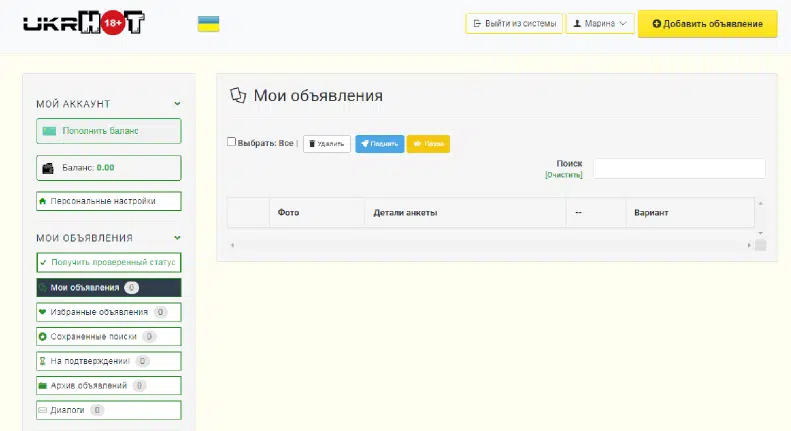Click the table scroll down arrow
The width and height of the screenshot is (791, 431).
tap(760, 233)
